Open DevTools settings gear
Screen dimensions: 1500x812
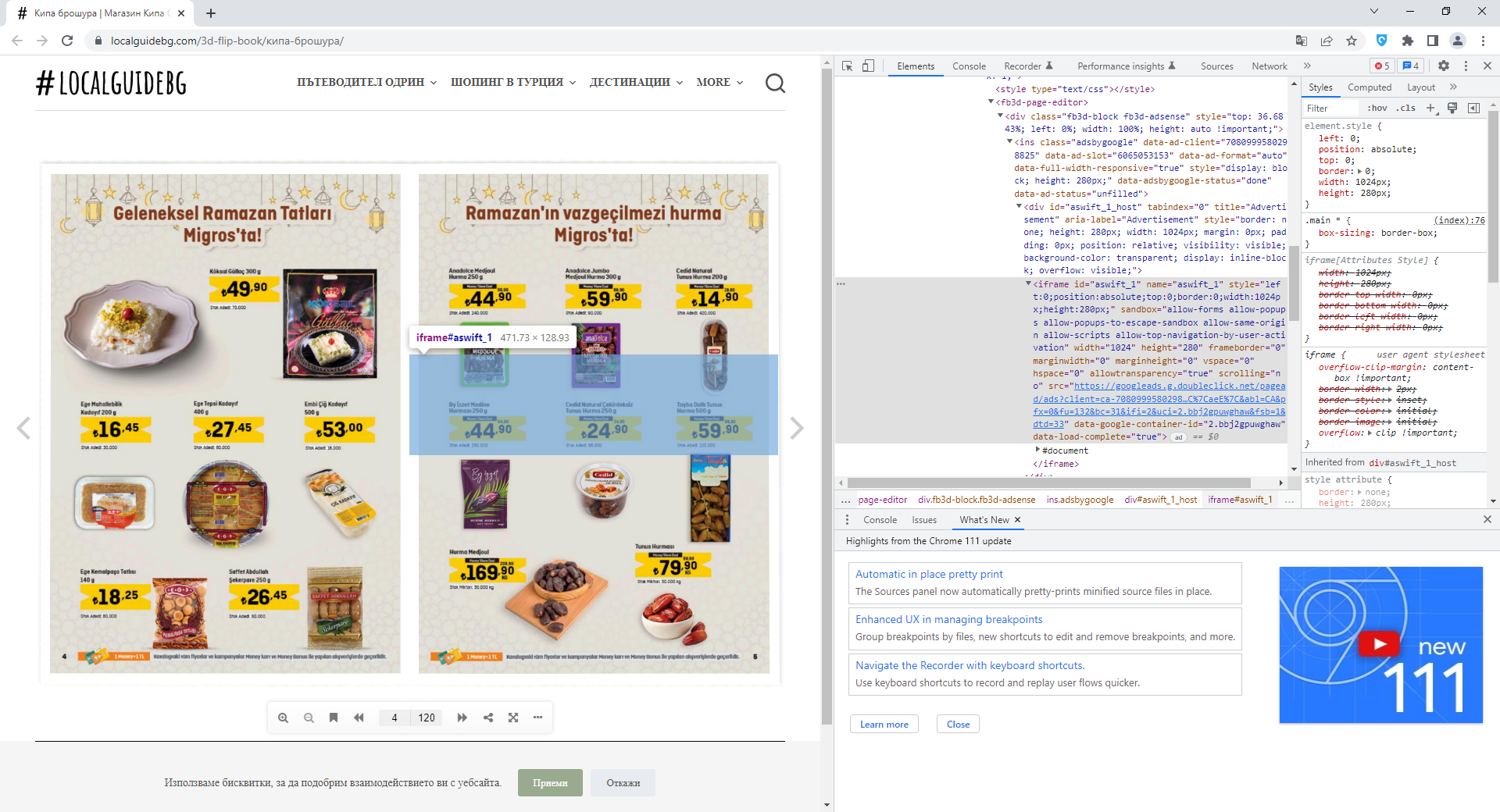pos(1444,66)
